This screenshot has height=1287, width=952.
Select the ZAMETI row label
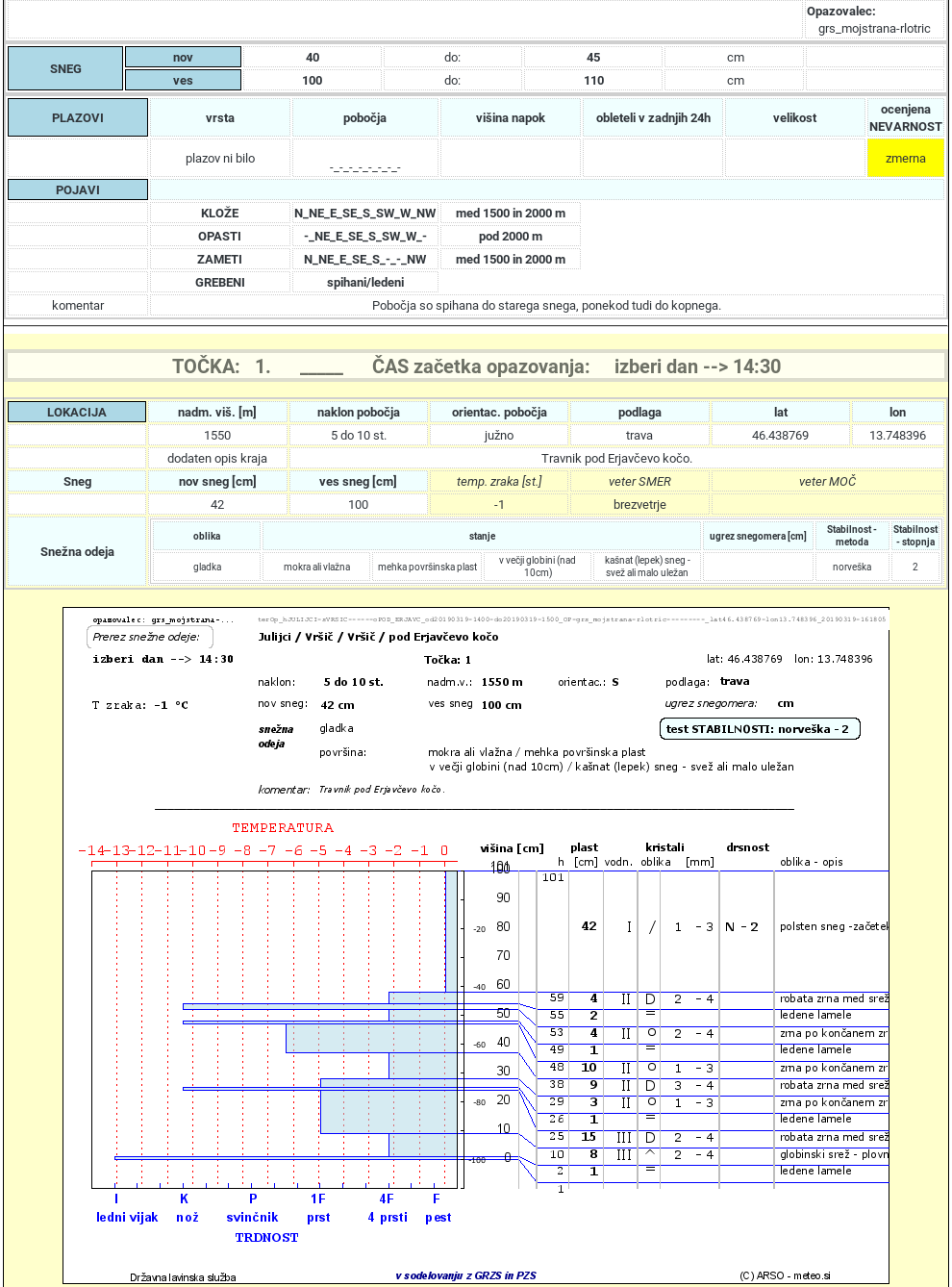point(220,260)
